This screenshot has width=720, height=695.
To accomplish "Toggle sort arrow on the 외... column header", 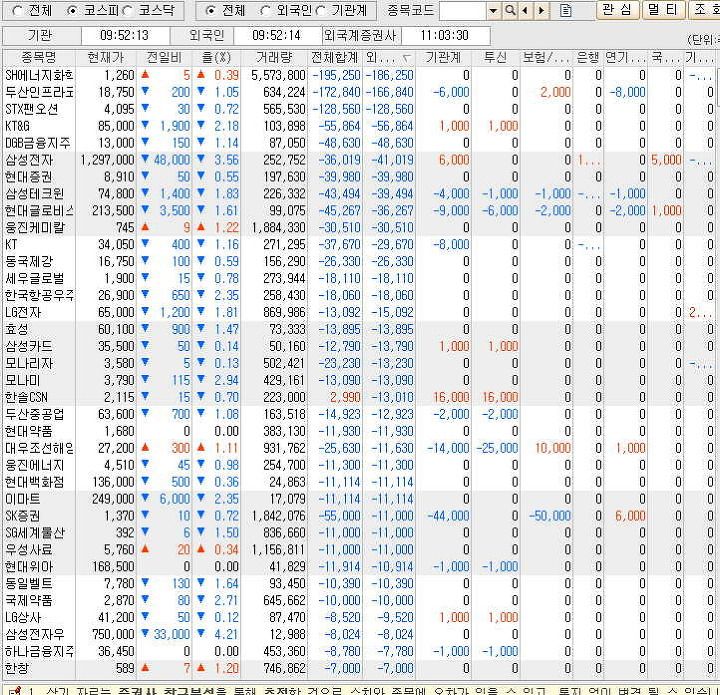I will click(406, 58).
